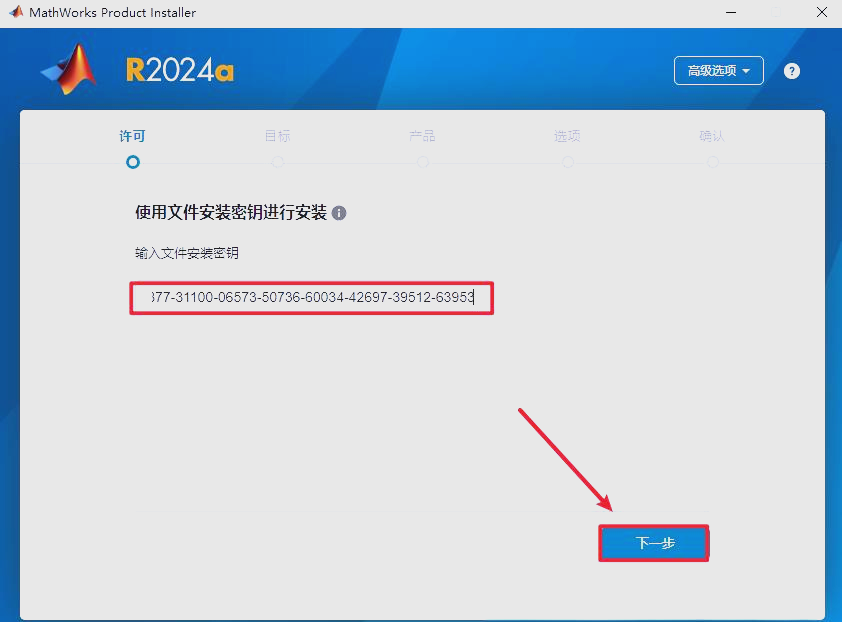842x622 pixels.
Task: Select the 目标 step tab
Action: 278,136
